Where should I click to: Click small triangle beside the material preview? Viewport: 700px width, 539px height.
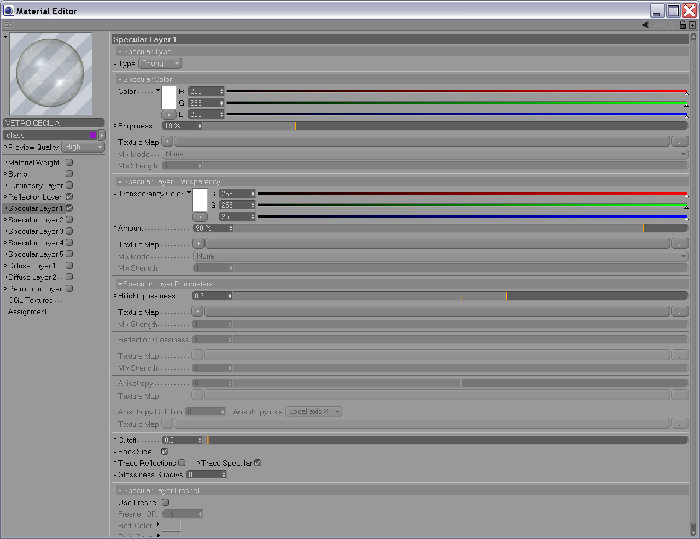point(5,37)
